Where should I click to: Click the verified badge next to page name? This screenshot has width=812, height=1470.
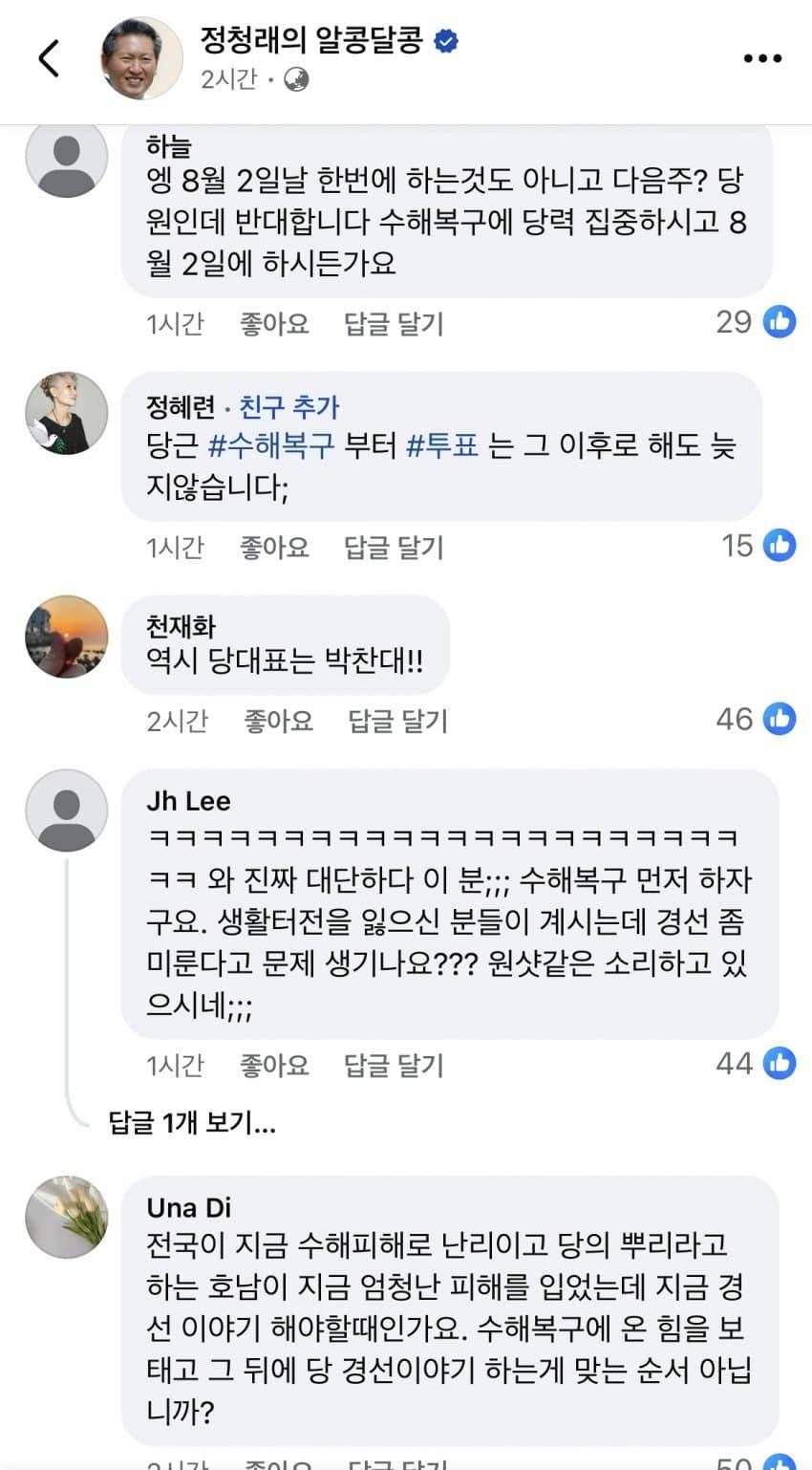click(x=444, y=40)
